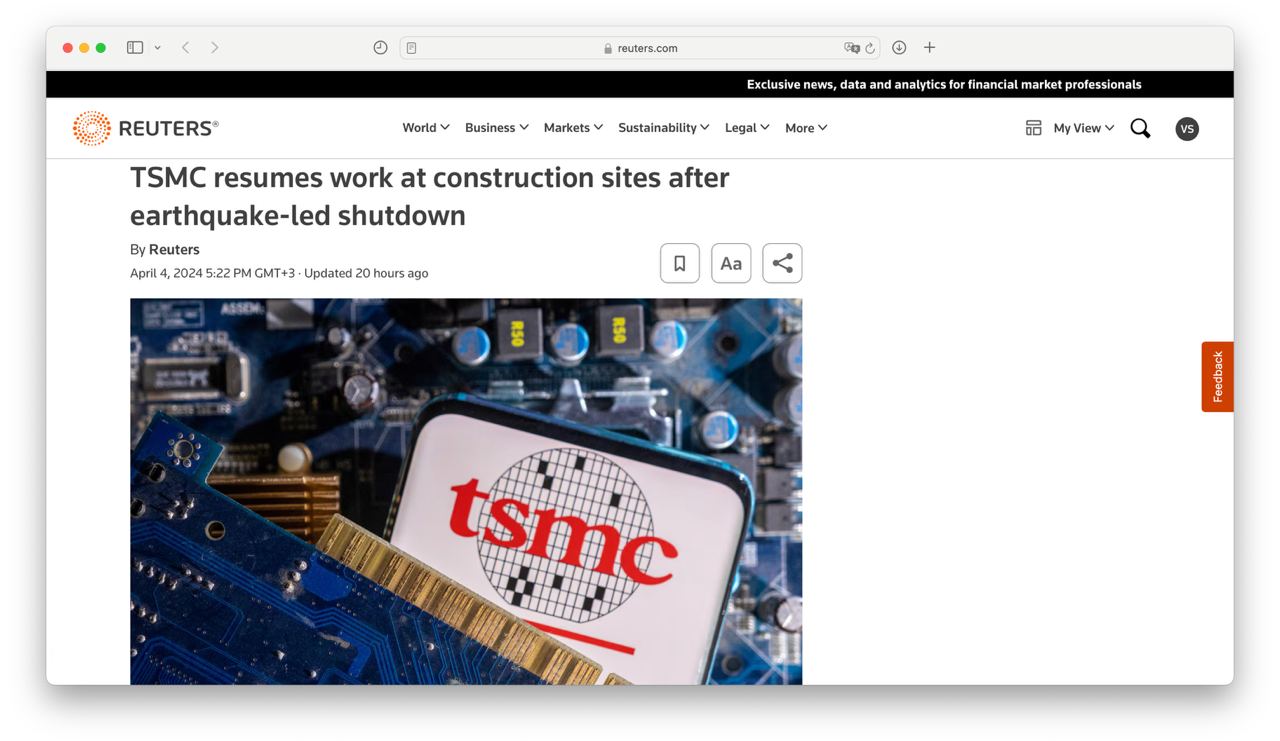Click the Reuters author byline link
Viewport: 1280px width, 741px height.
(x=174, y=249)
